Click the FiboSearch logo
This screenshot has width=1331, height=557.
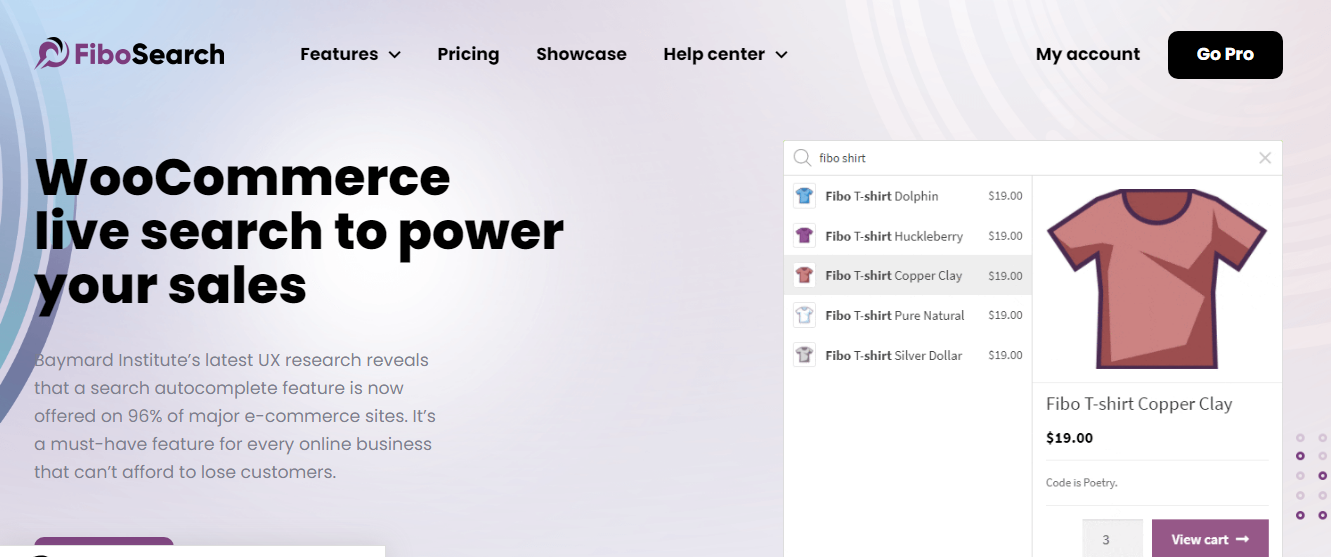click(130, 54)
